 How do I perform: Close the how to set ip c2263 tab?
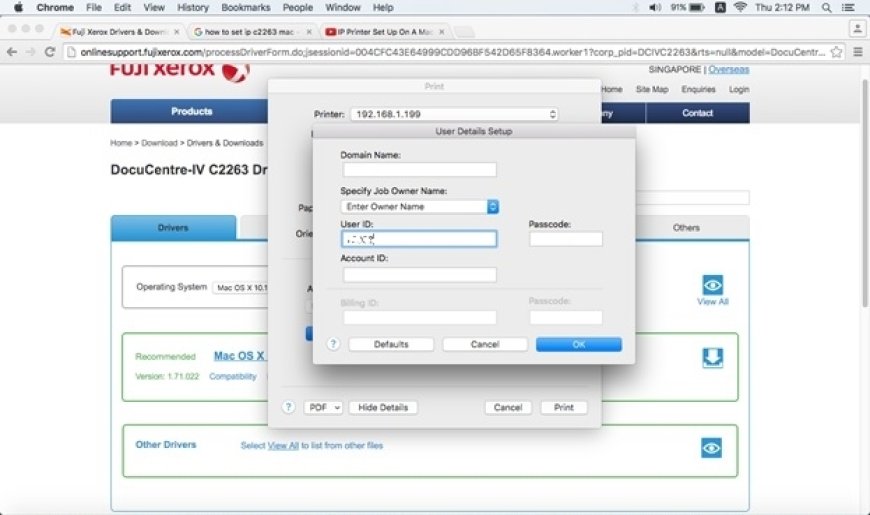309,32
